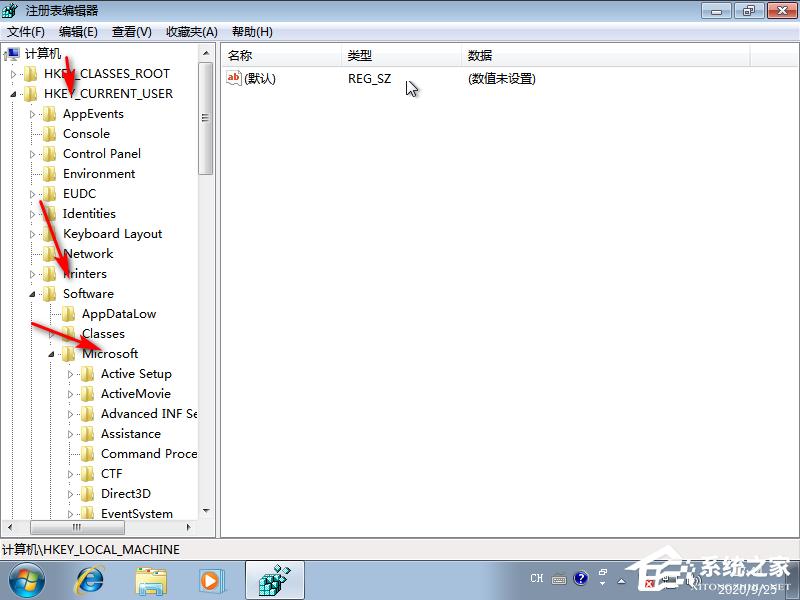Click the tree vertical scrollbar up arrow
This screenshot has height=600, width=800.
pyautogui.click(x=206, y=53)
